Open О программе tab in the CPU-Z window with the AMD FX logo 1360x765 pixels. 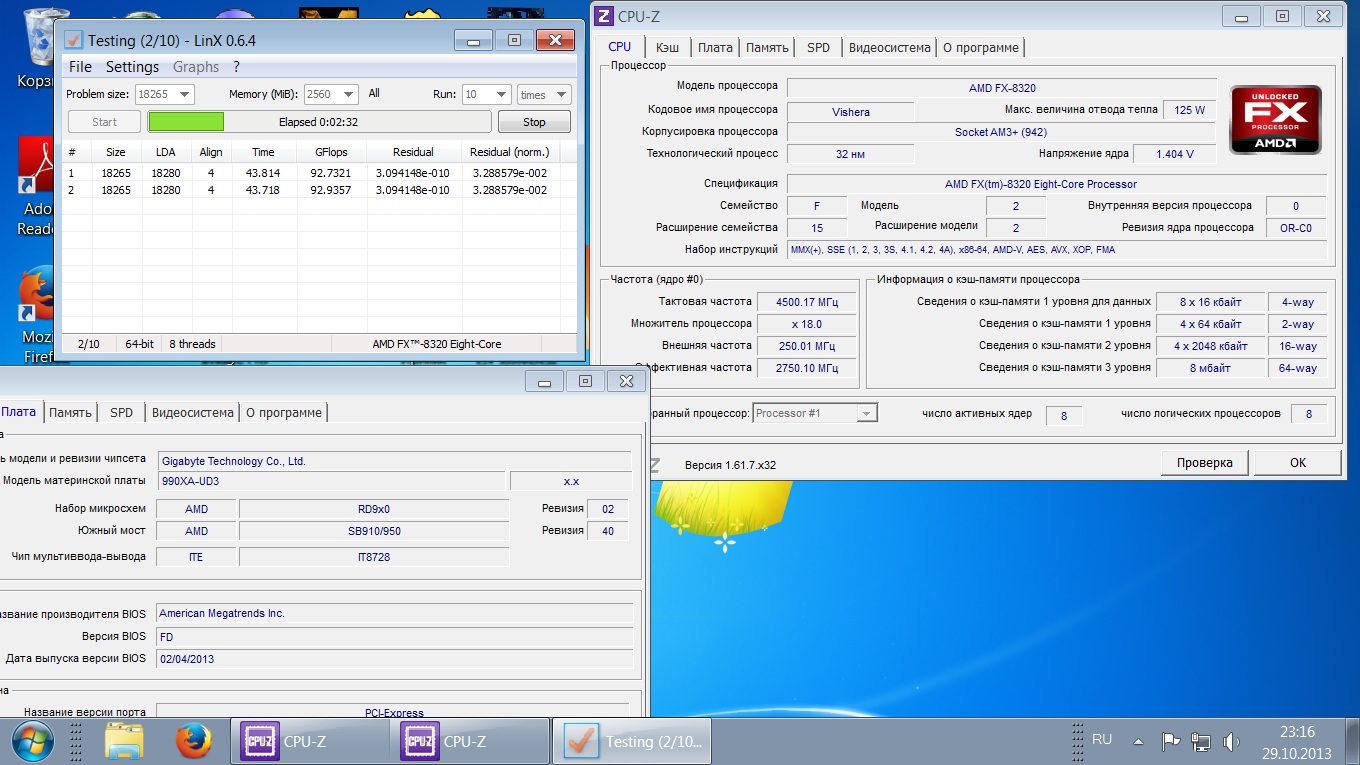[980, 47]
